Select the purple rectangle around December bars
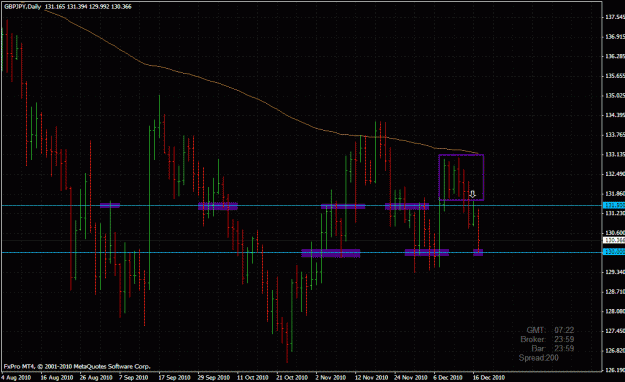Image resolution: width=625 pixels, height=382 pixels. tap(461, 177)
